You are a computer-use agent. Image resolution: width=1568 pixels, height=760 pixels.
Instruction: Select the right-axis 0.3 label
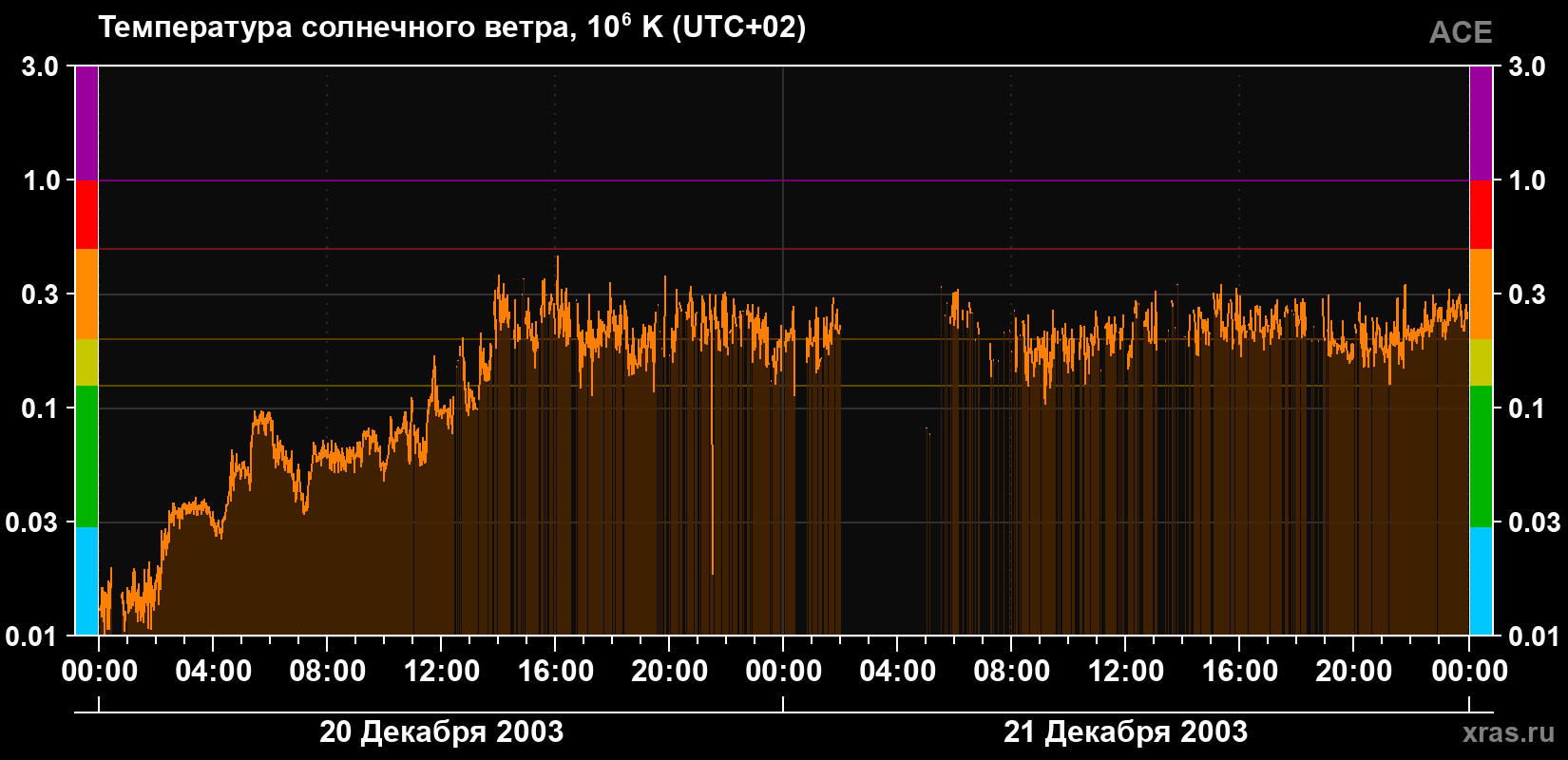click(1527, 294)
